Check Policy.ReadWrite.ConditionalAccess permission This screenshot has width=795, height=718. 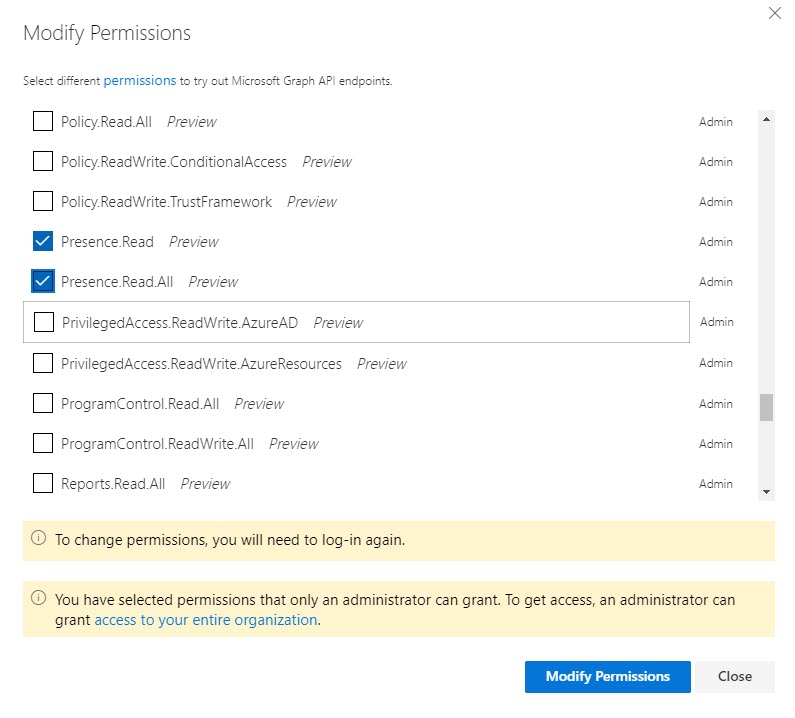click(43, 162)
